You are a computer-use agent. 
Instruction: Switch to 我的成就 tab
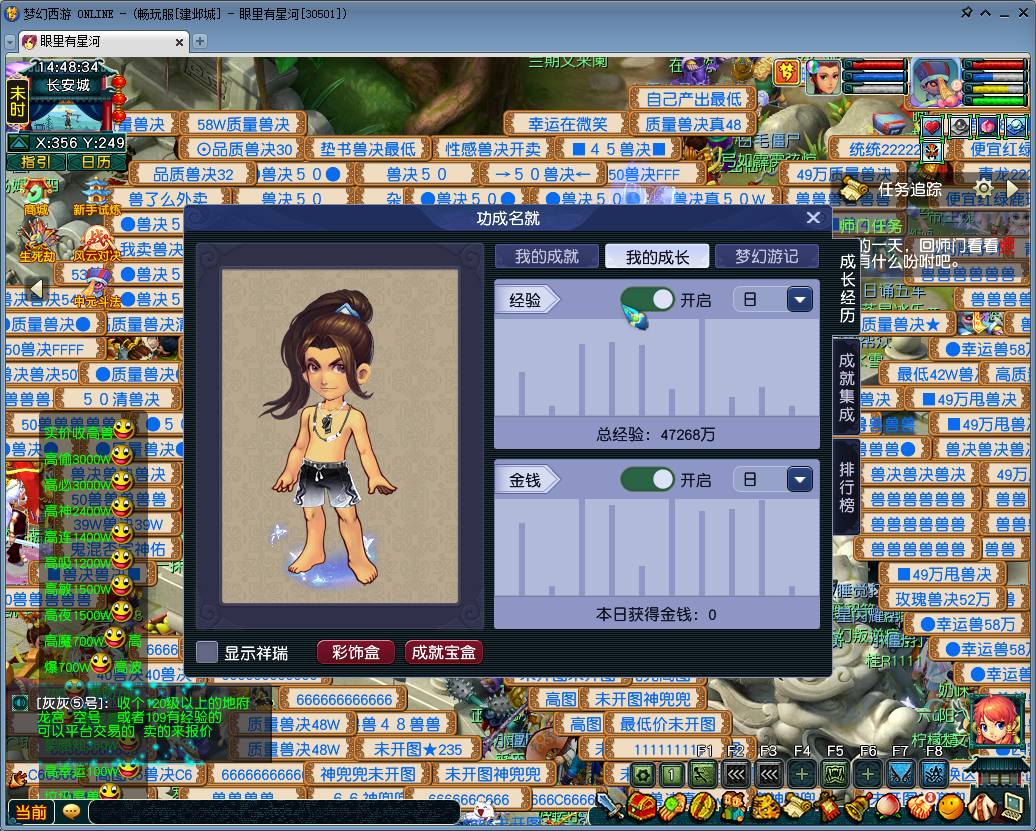coord(546,256)
